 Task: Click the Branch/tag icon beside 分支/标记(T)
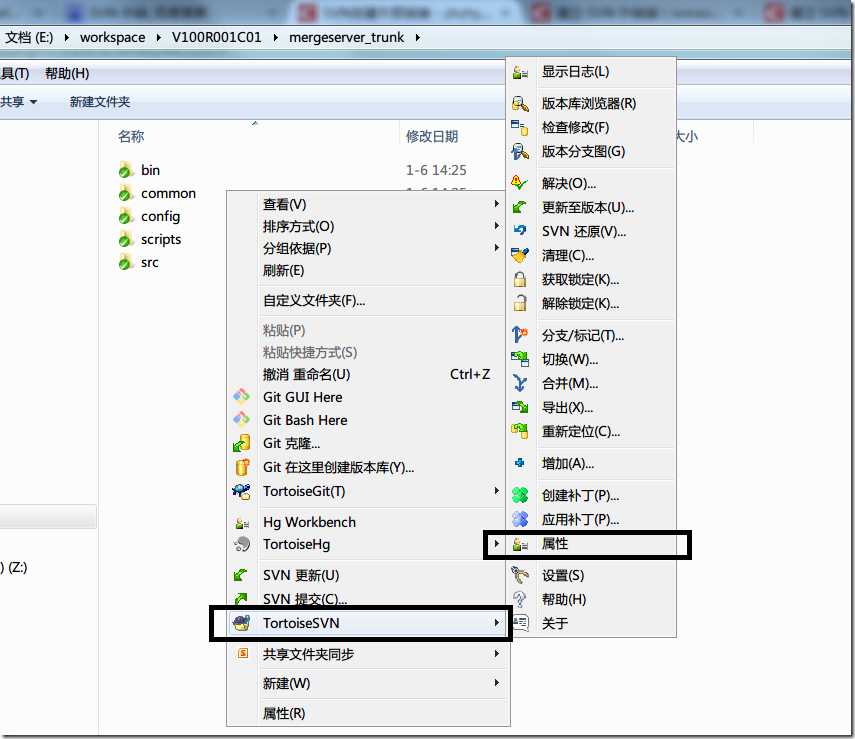point(520,335)
